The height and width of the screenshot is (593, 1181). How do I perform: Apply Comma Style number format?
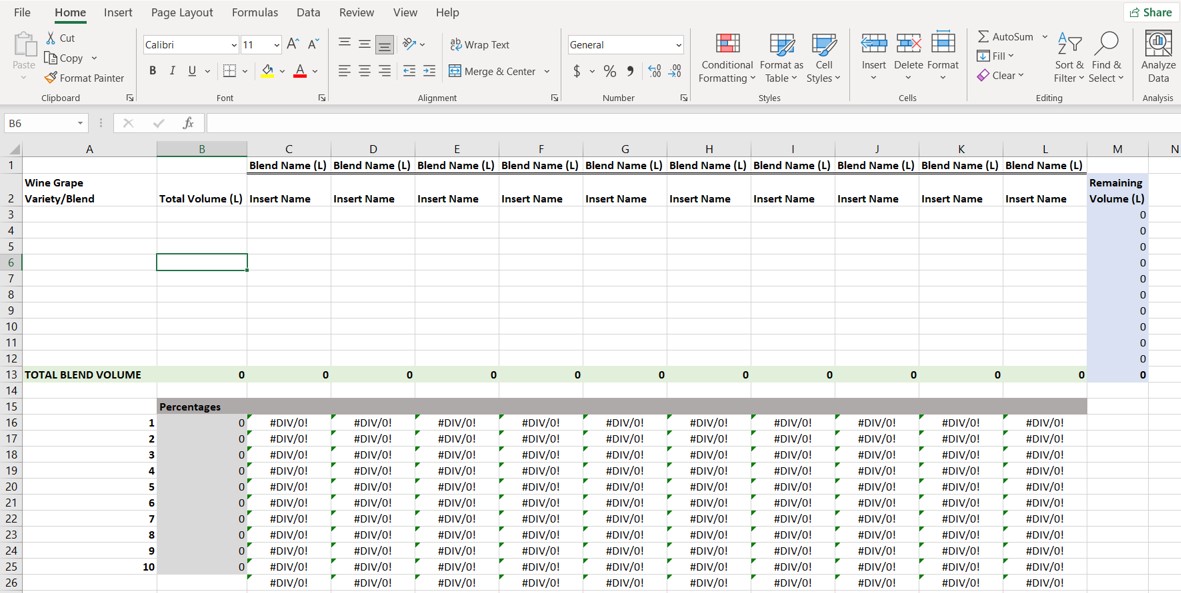pyautogui.click(x=630, y=71)
